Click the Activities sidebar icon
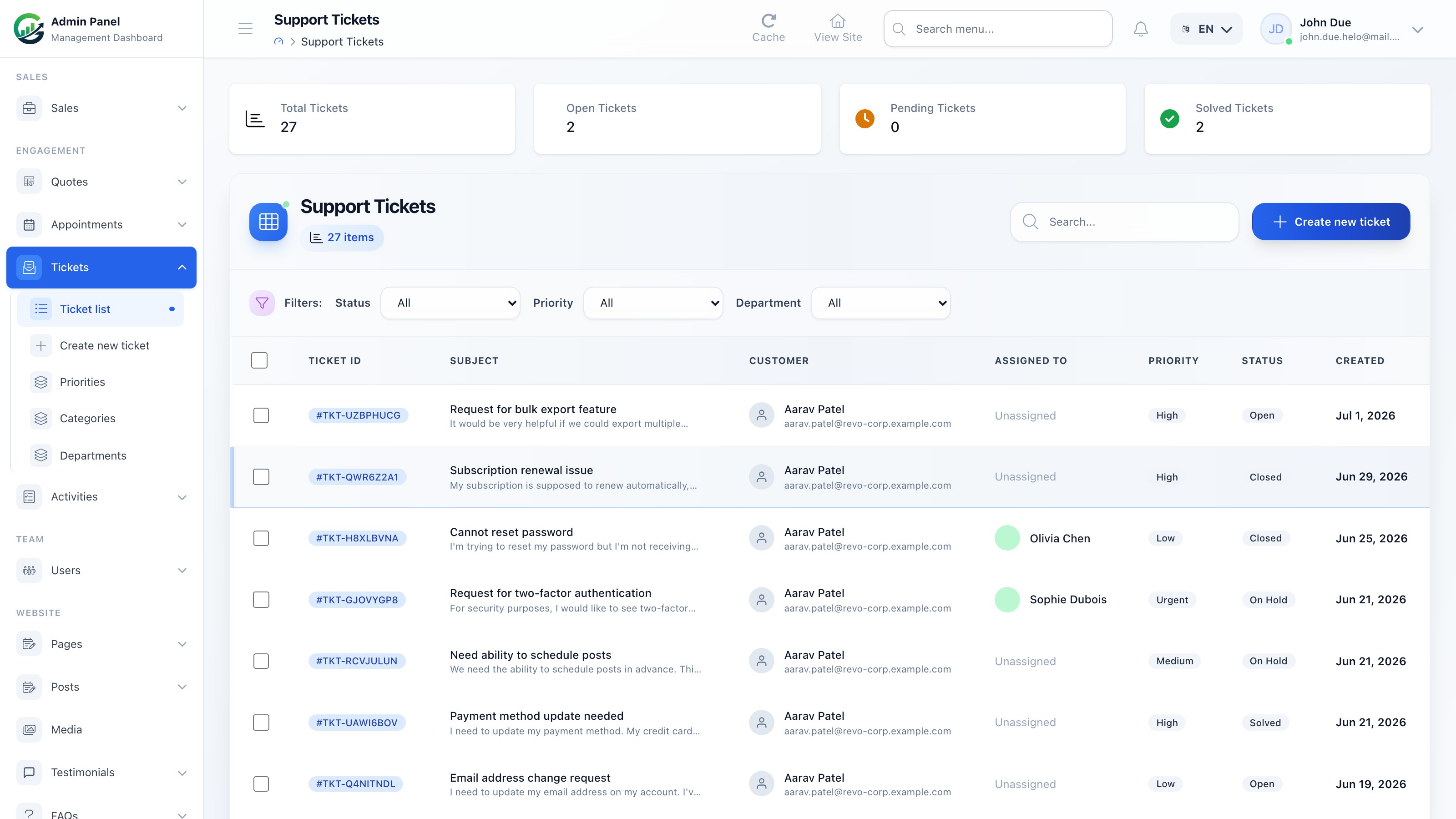 coord(29,497)
